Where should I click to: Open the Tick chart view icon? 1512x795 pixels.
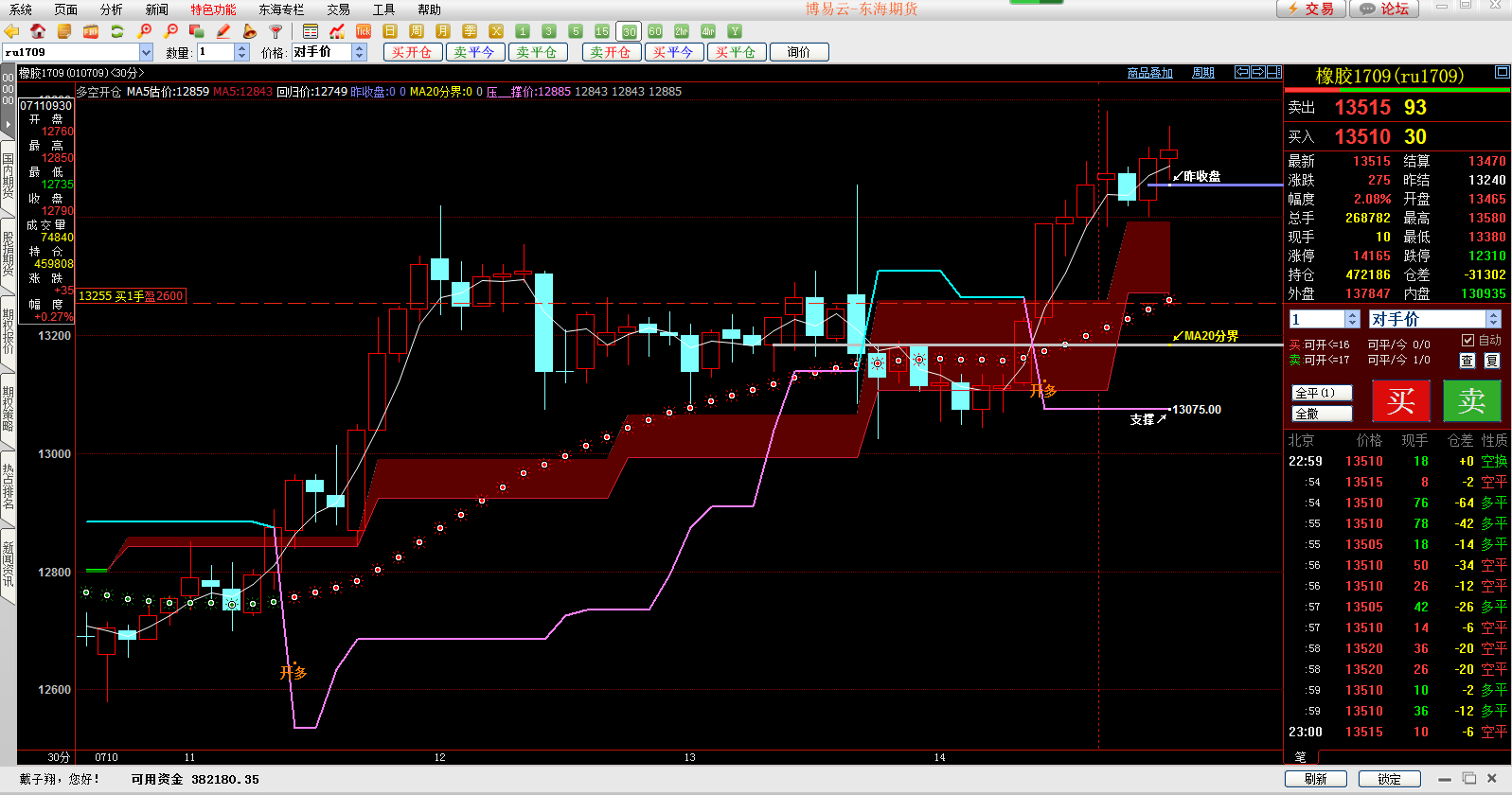(x=364, y=31)
